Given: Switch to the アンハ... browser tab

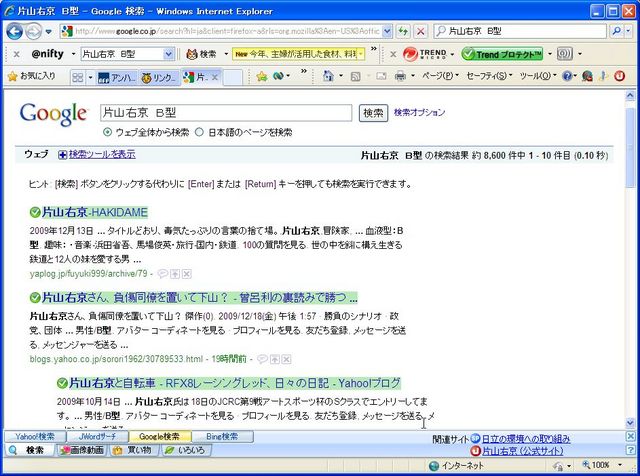Looking at the screenshot, I should [118, 77].
